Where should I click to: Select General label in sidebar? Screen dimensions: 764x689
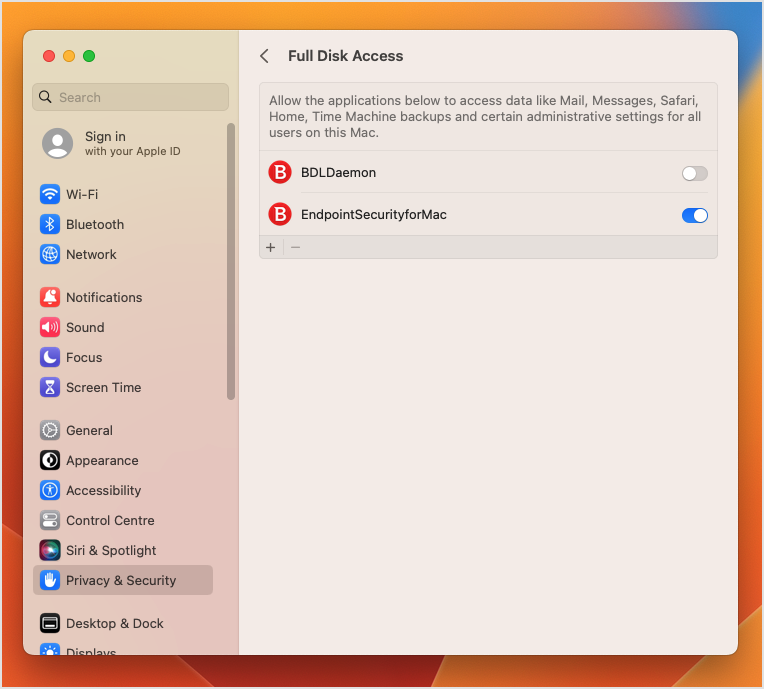(90, 430)
